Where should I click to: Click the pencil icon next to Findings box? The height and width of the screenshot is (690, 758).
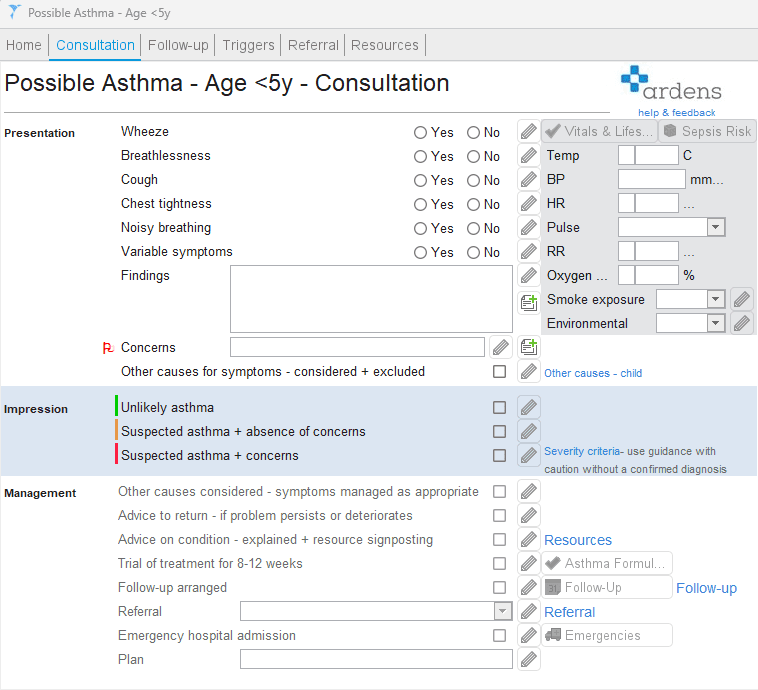pos(528,276)
